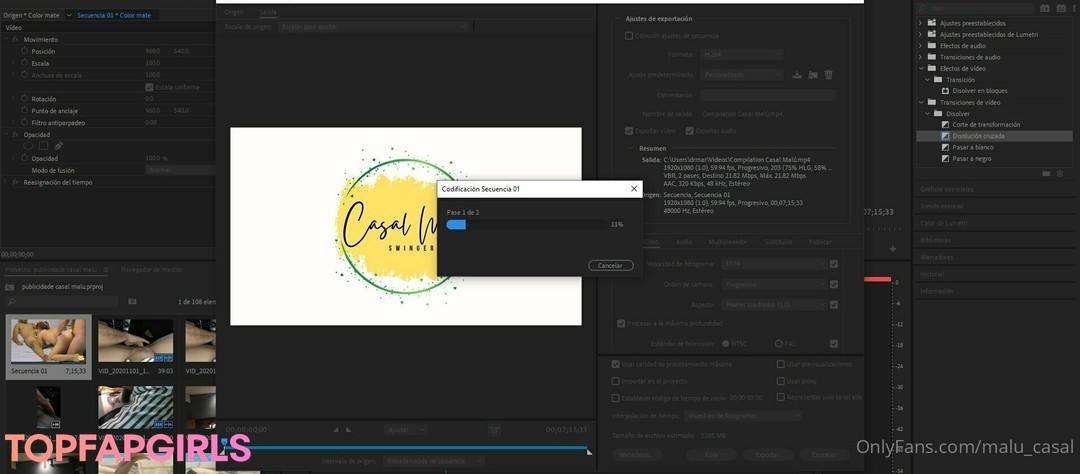Image resolution: width=1080 pixels, height=474 pixels.
Task: Open the Navegador de medios tab
Action: (x=151, y=269)
